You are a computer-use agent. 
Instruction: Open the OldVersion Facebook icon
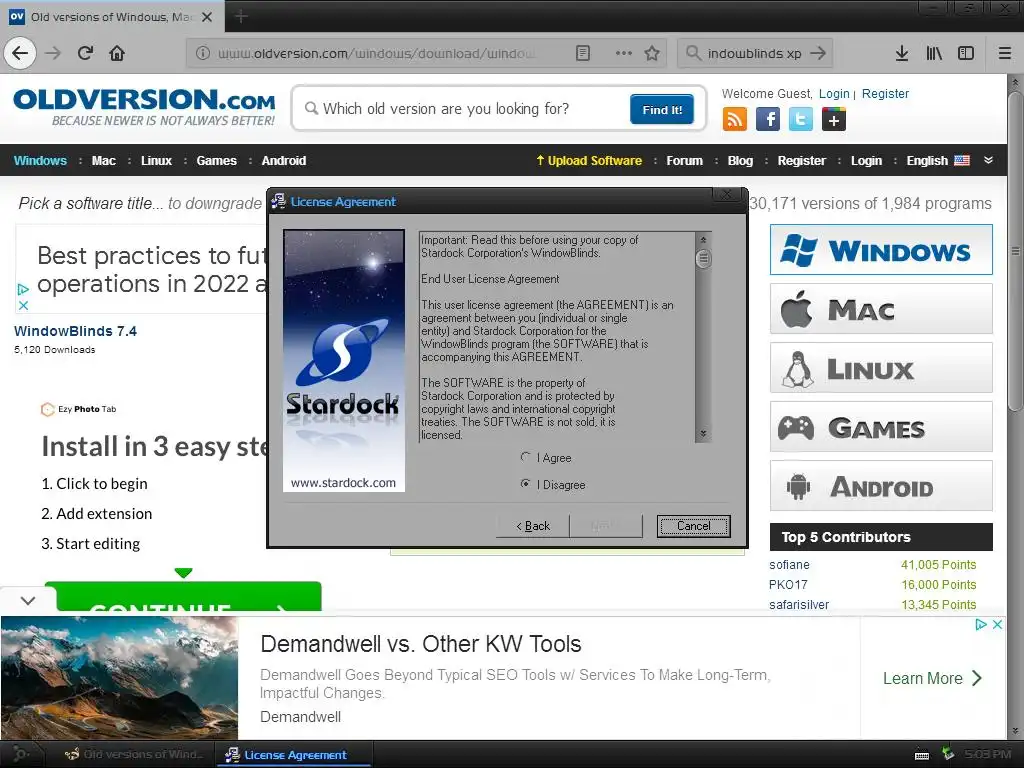768,120
